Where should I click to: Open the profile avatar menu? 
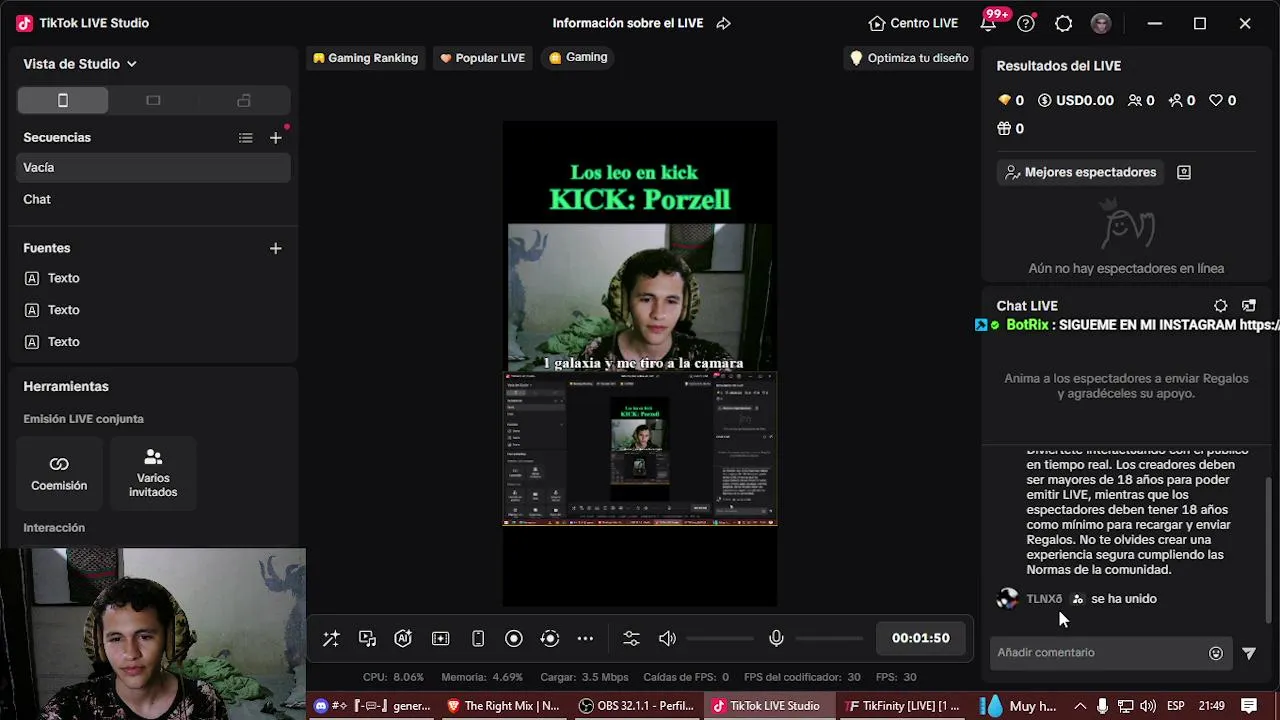point(1101,23)
